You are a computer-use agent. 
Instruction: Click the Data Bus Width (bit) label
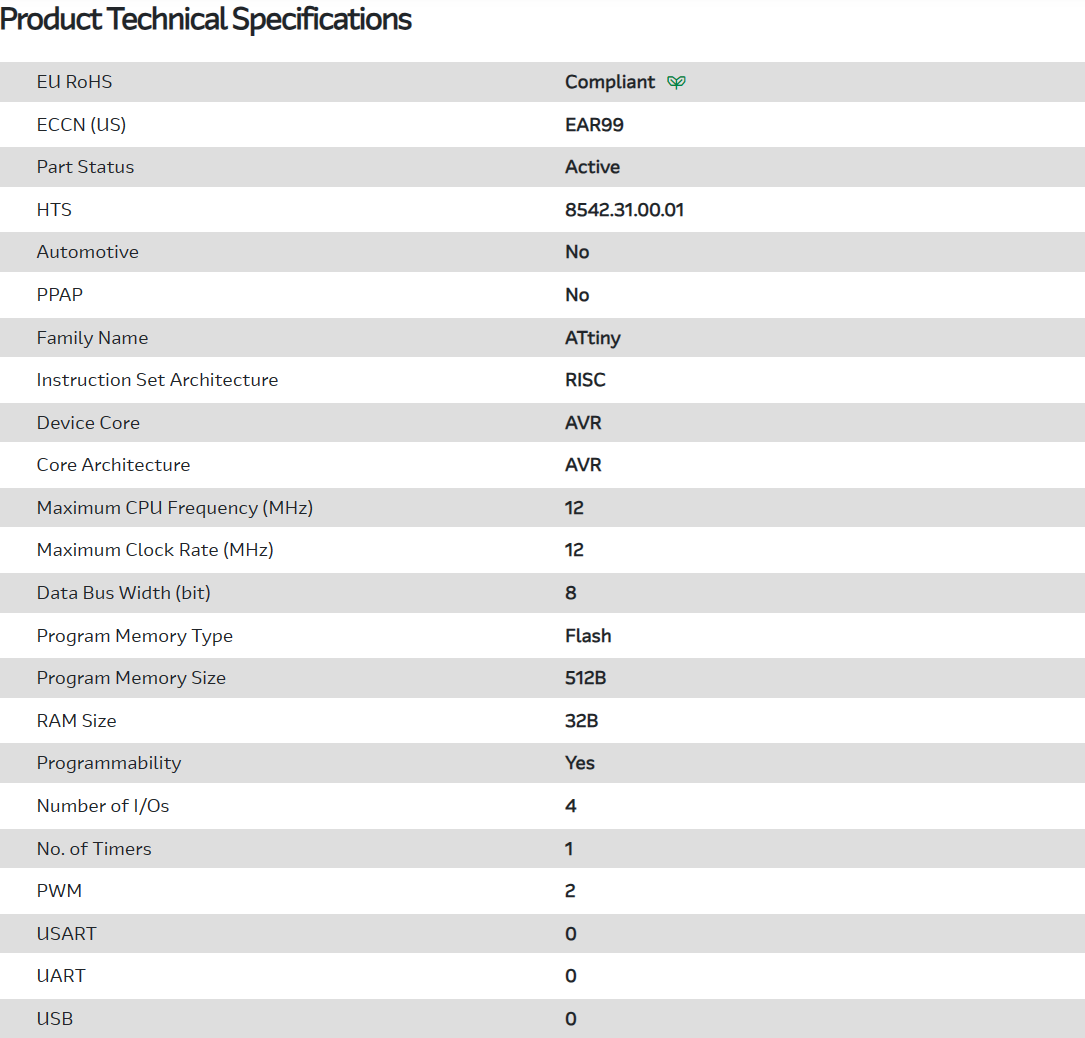pos(124,593)
